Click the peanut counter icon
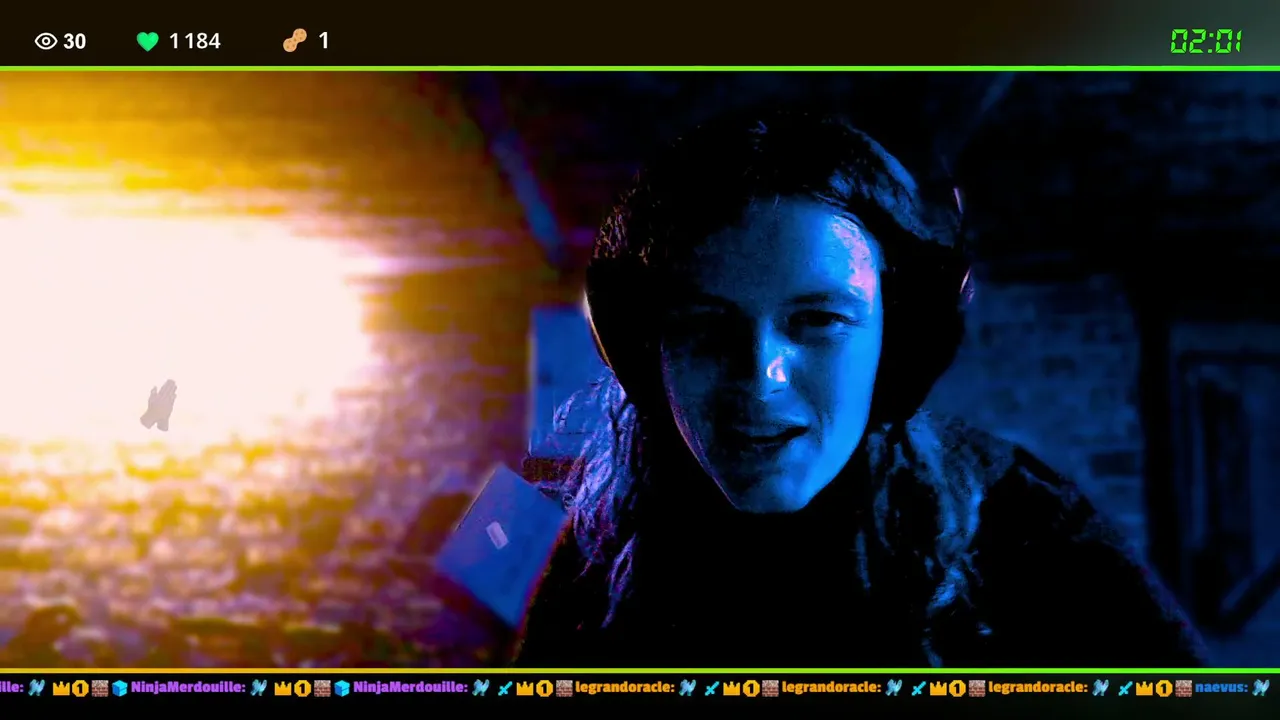The height and width of the screenshot is (720, 1280). coord(294,40)
